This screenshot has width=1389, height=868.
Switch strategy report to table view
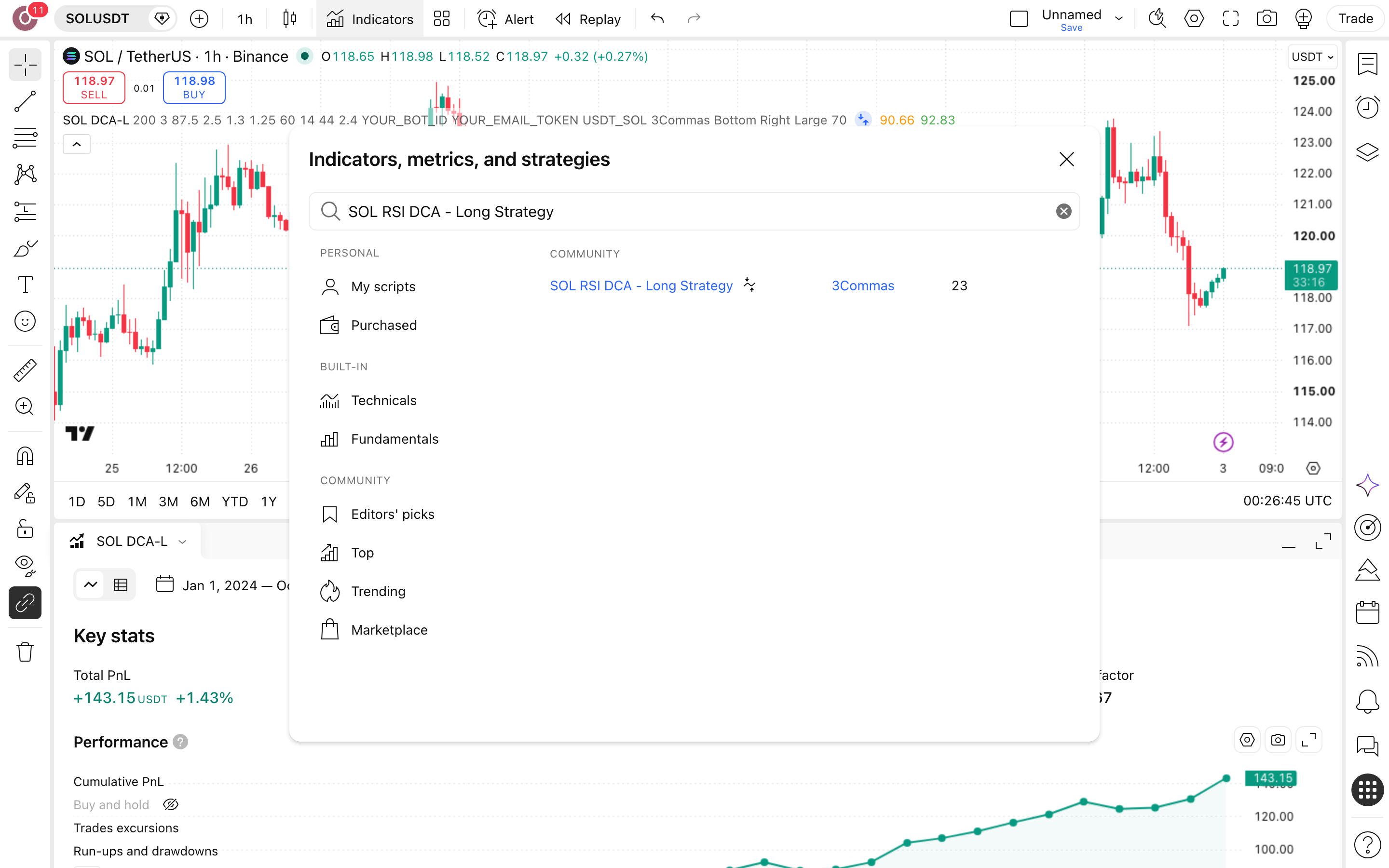coord(121,584)
